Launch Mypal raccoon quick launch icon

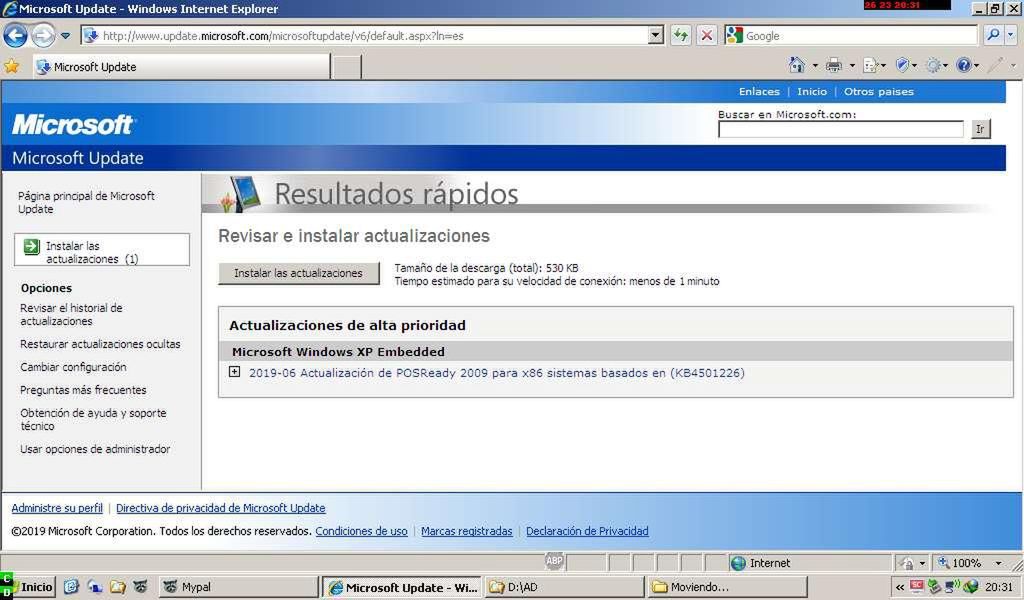[140, 586]
